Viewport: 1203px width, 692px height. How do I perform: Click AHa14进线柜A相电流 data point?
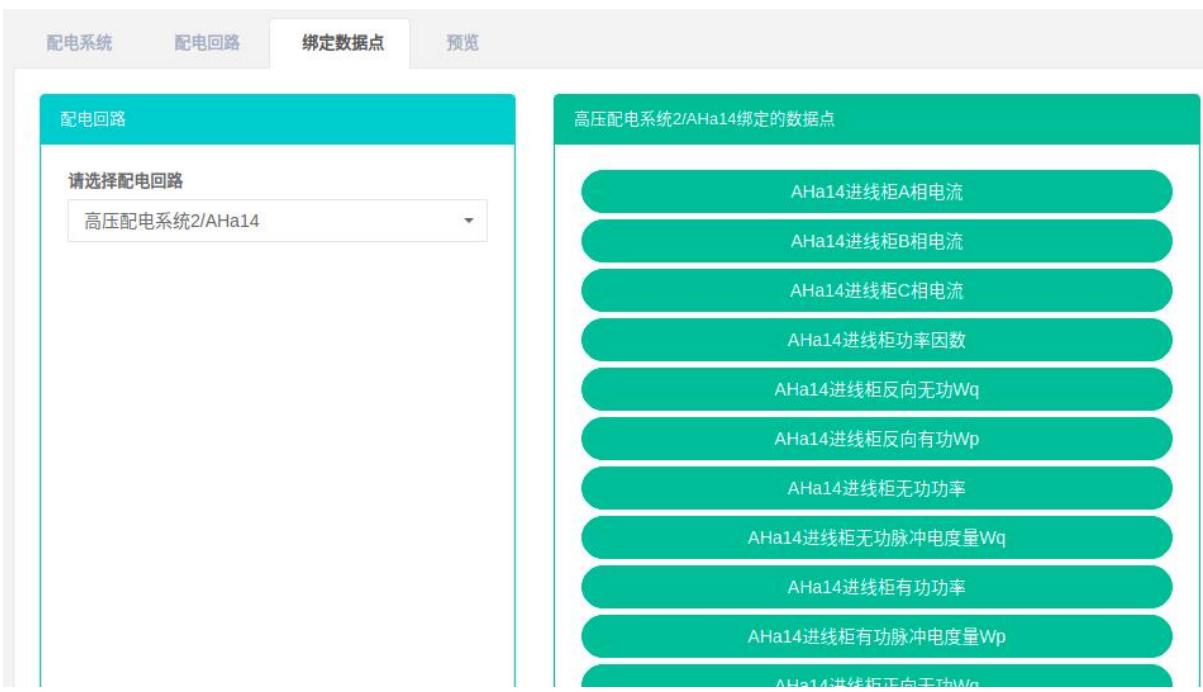coord(876,192)
